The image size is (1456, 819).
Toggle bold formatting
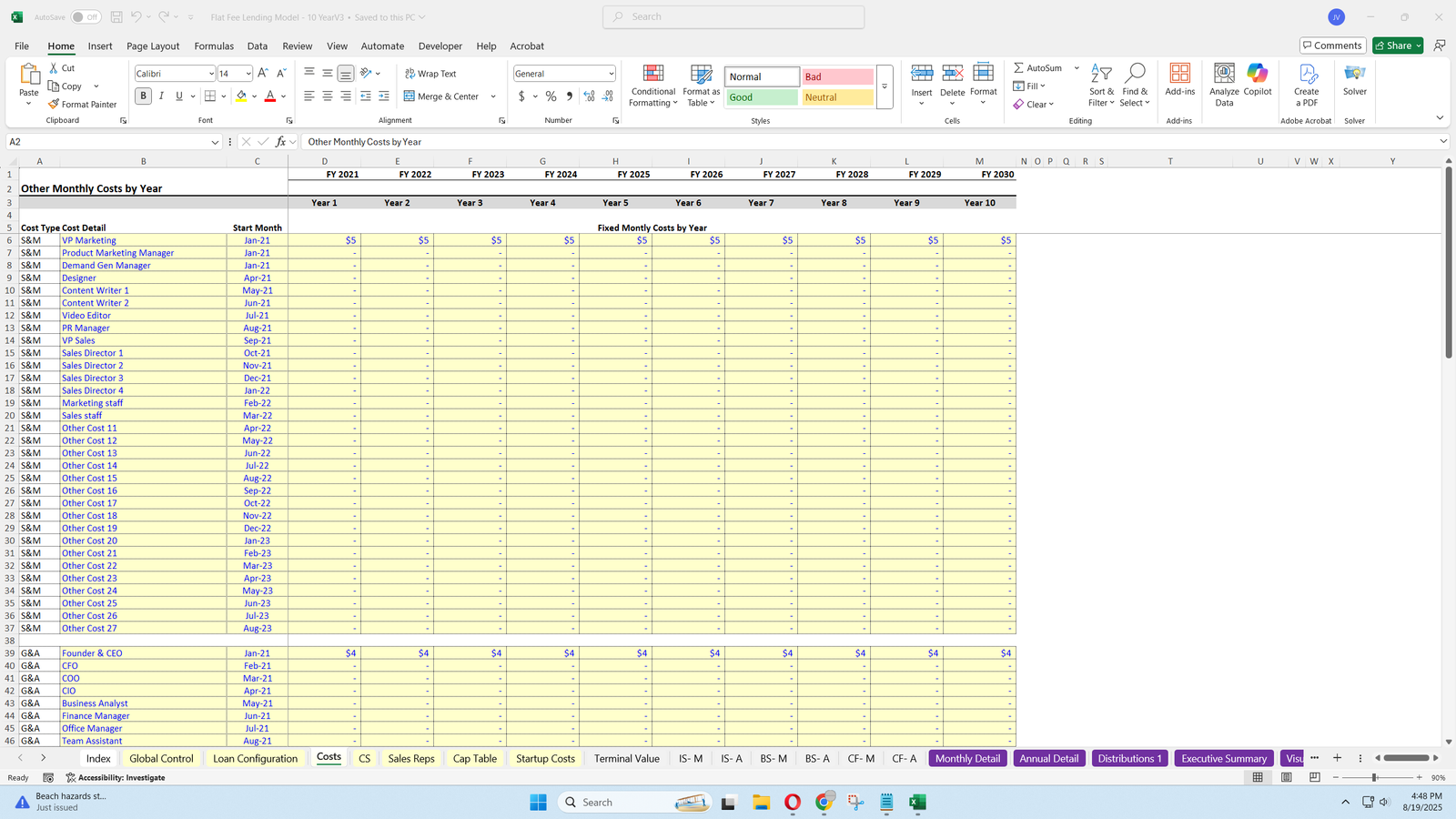tap(143, 96)
